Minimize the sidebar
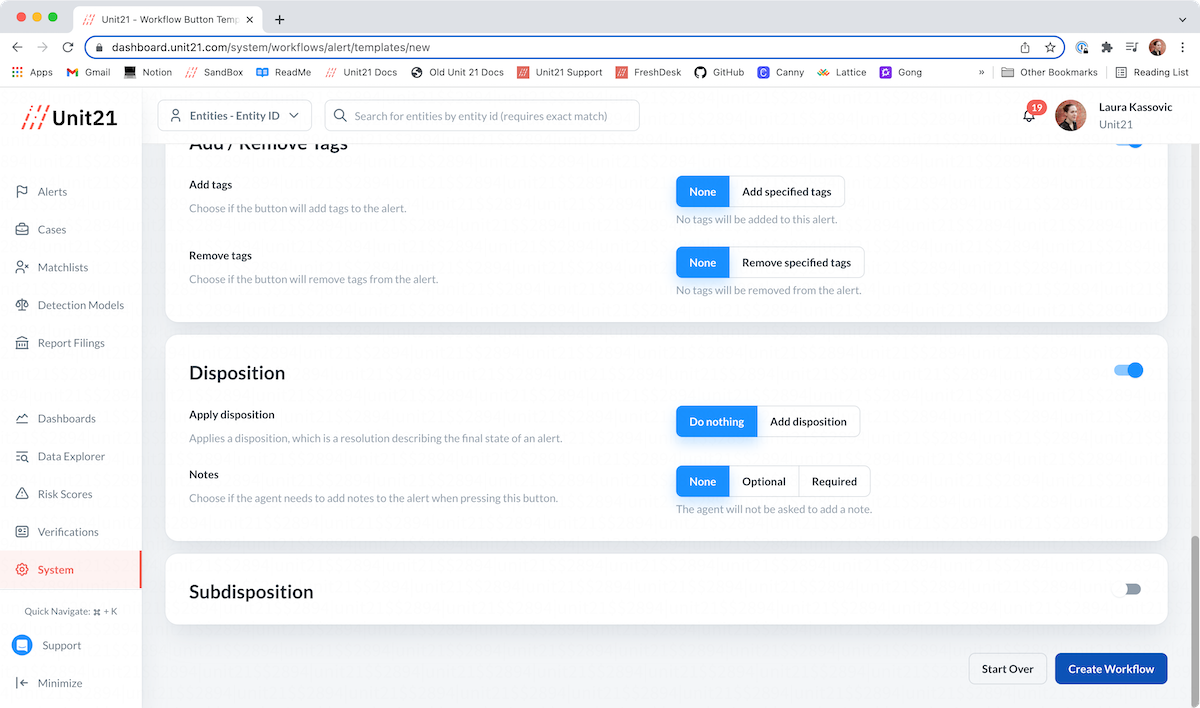This screenshot has height=708, width=1200. pyautogui.click(x=50, y=684)
